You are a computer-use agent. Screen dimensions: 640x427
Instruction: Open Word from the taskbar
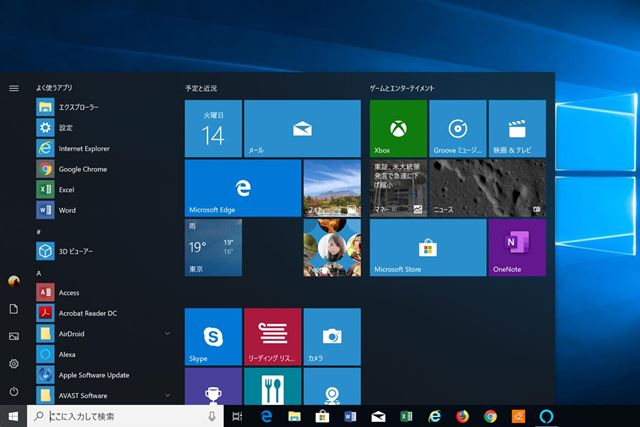[x=350, y=416]
